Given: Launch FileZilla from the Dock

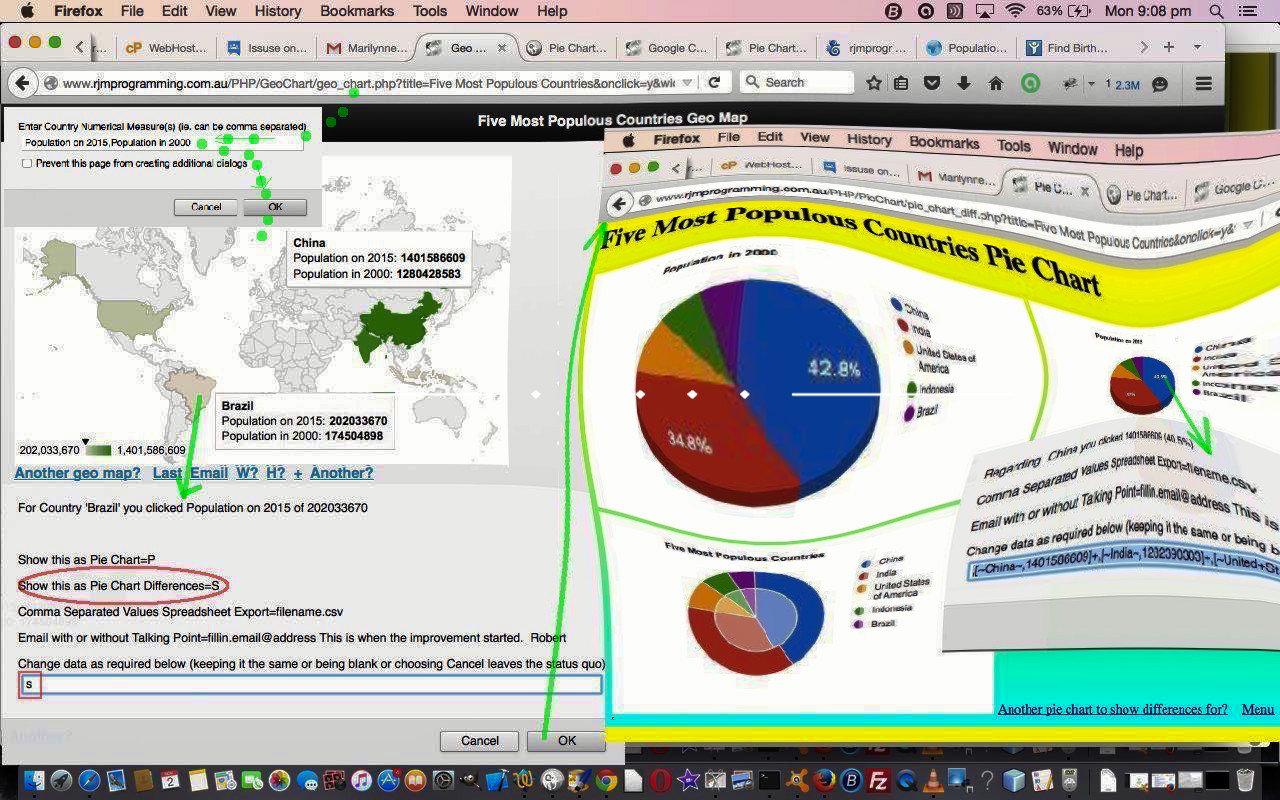Looking at the screenshot, I should (878, 780).
